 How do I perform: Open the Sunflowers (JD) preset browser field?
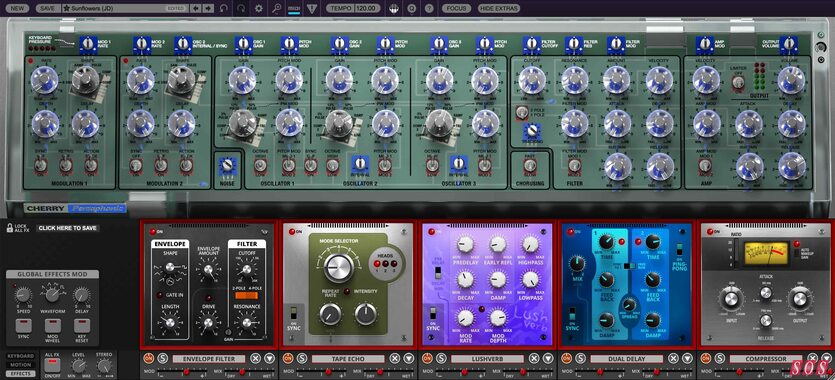[x=125, y=9]
